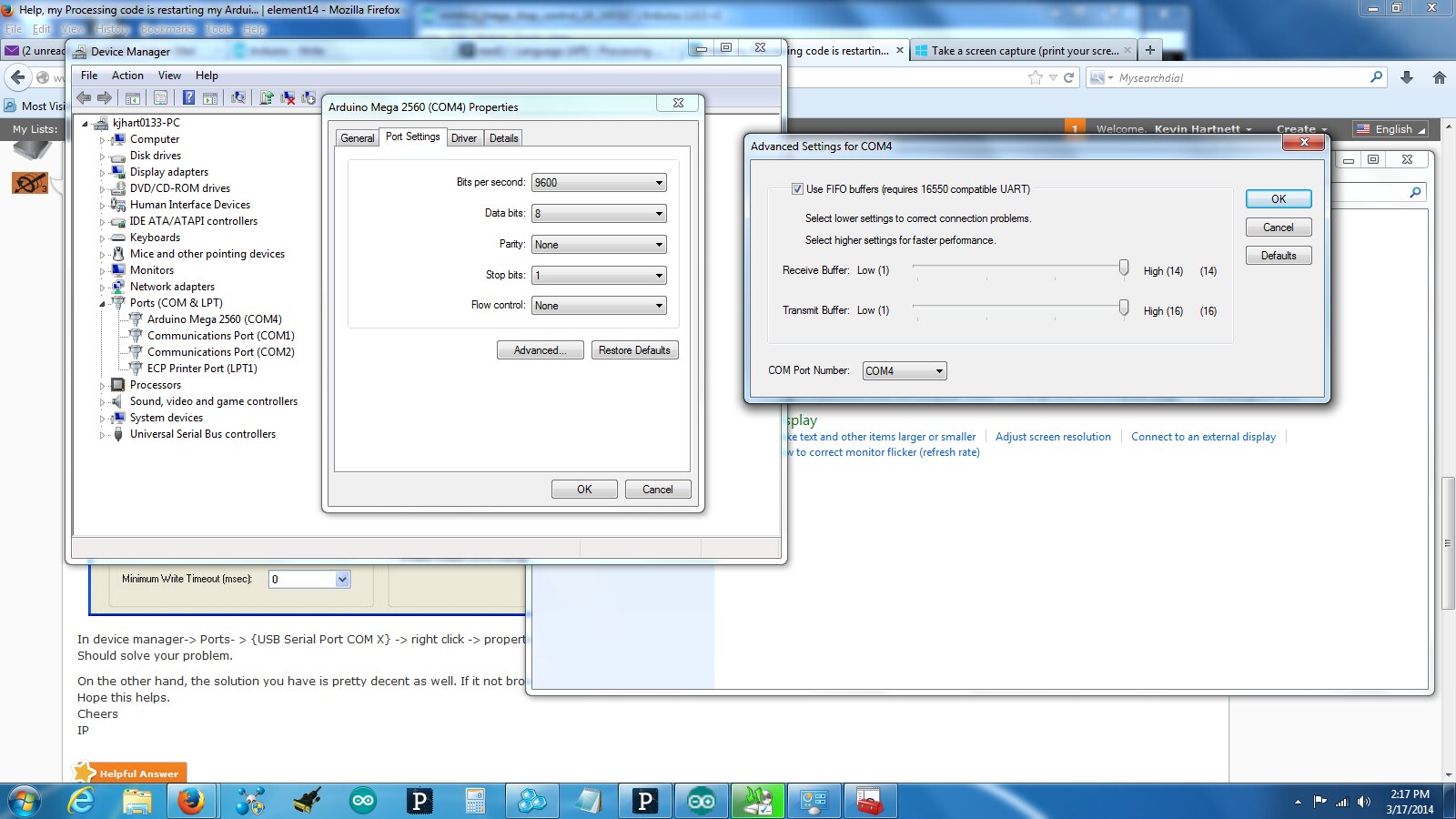Image resolution: width=1456 pixels, height=819 pixels.
Task: Click the Firefox Back navigation button
Action: pos(17,77)
